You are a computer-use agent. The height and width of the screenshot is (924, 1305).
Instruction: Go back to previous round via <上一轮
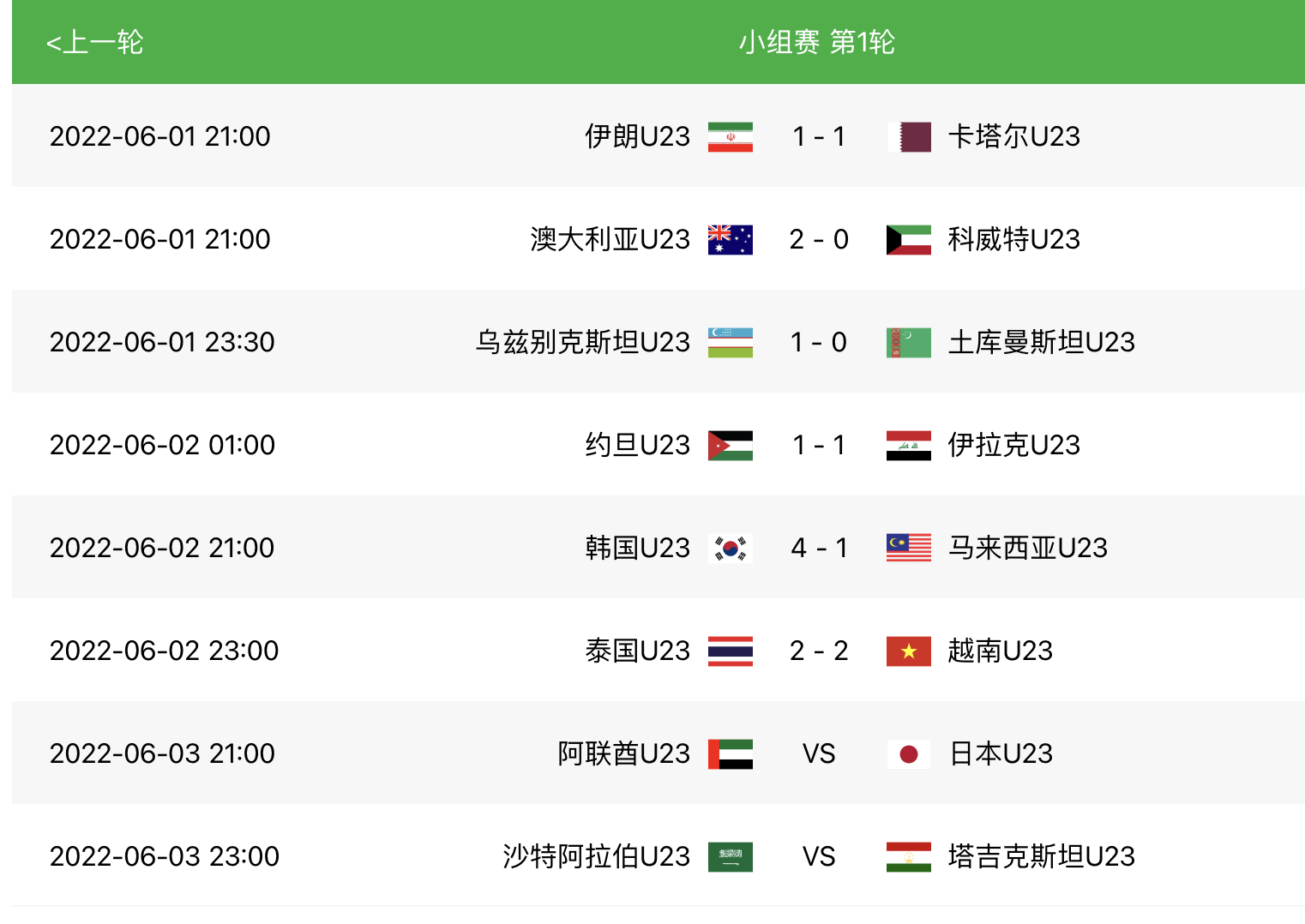point(94,42)
